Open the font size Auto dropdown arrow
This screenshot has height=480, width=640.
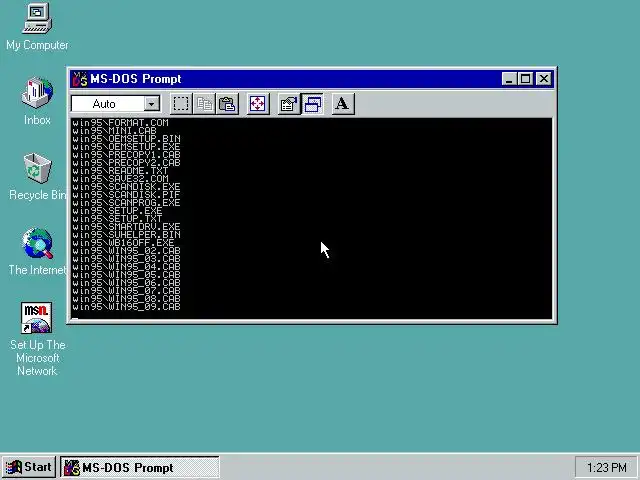click(151, 104)
